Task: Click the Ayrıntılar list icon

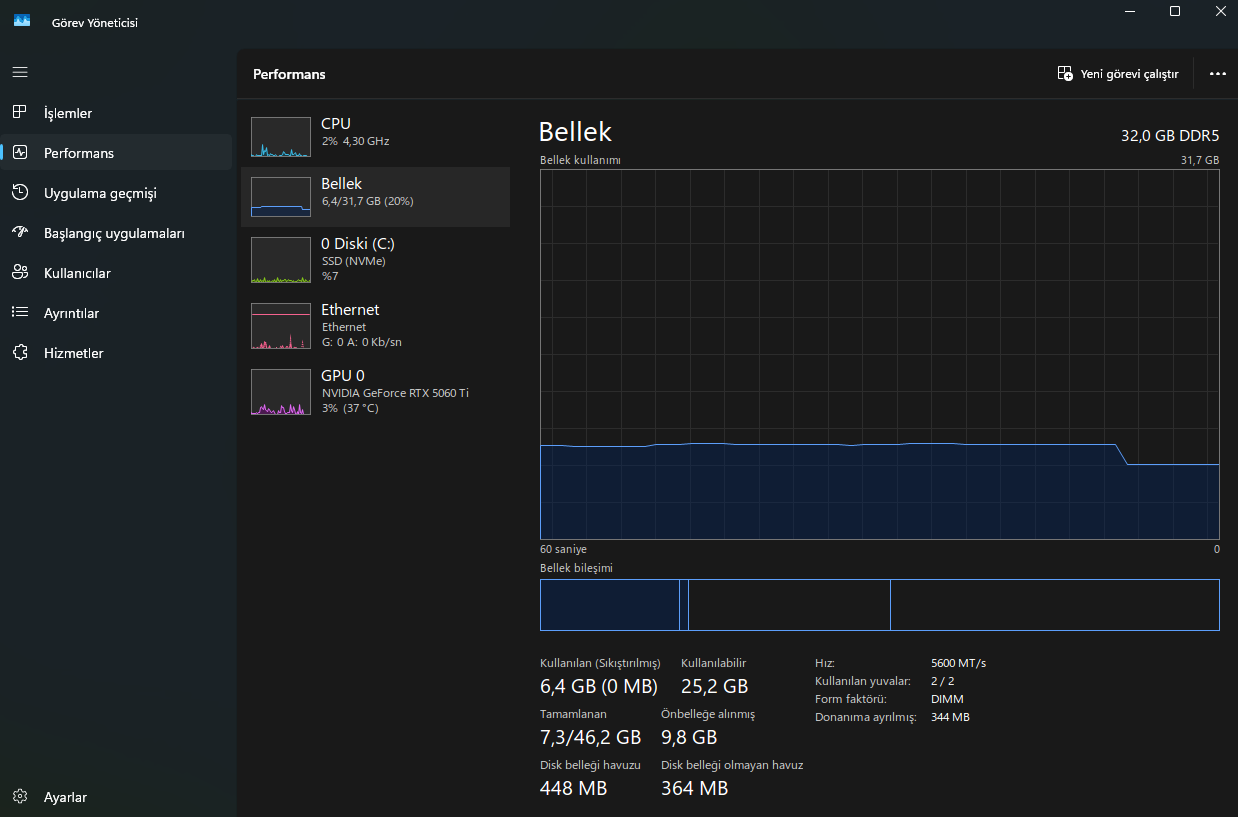Action: (x=20, y=312)
